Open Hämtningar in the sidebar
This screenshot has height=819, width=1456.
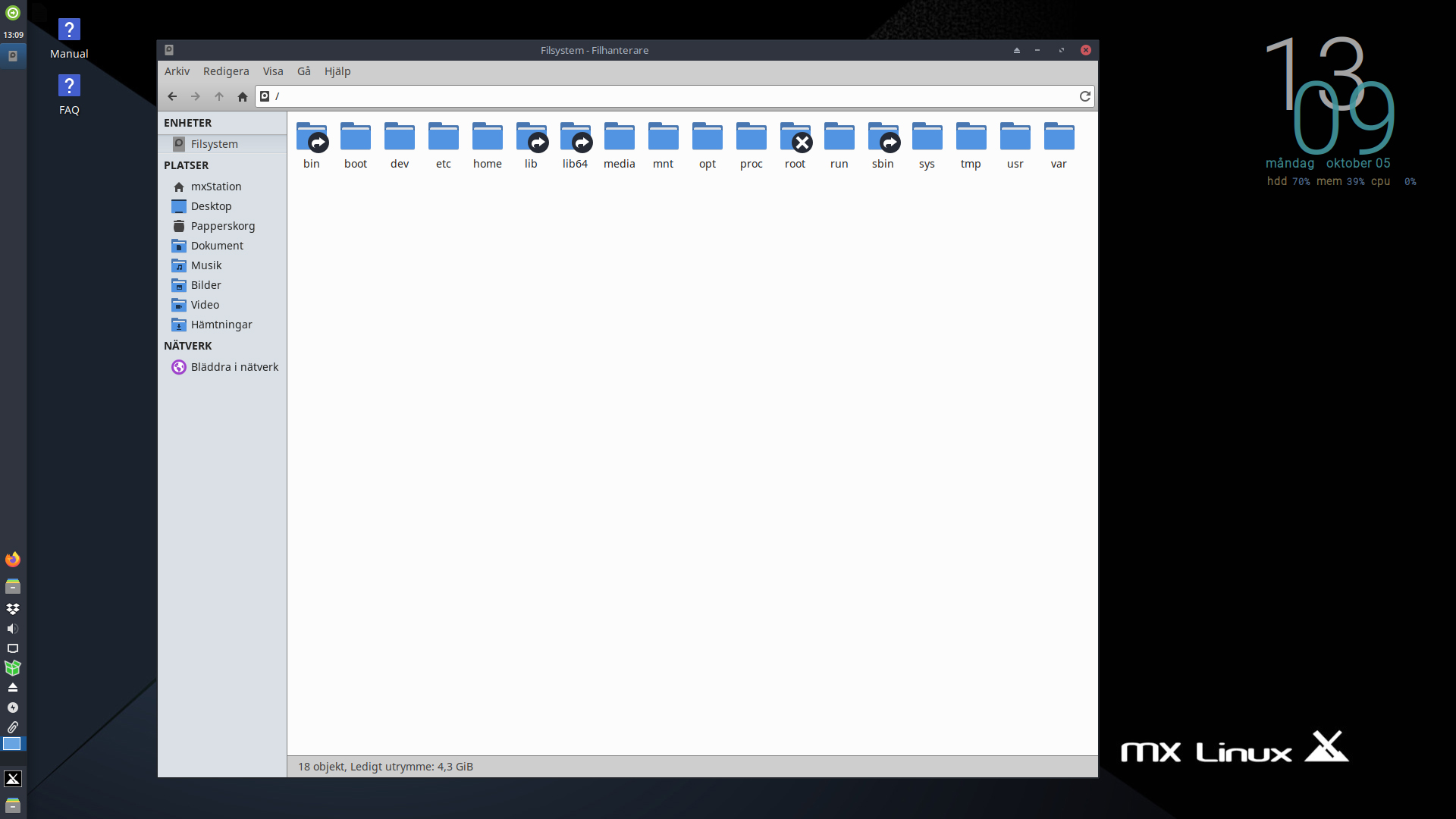point(221,325)
